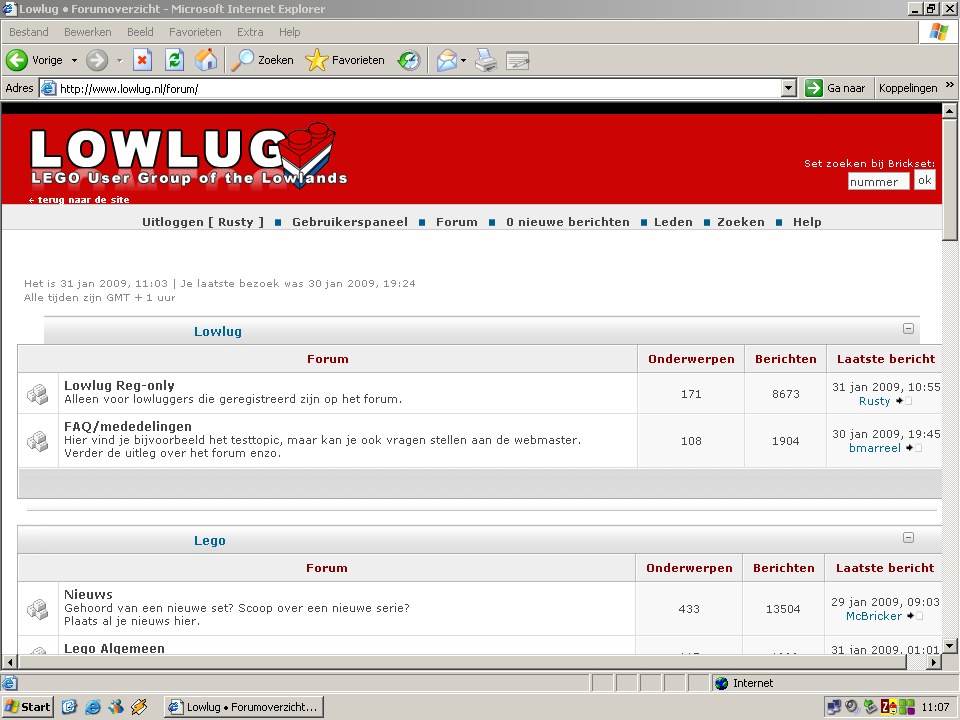
Task: Click the vertical scrollbar up arrow
Action: coord(950,111)
